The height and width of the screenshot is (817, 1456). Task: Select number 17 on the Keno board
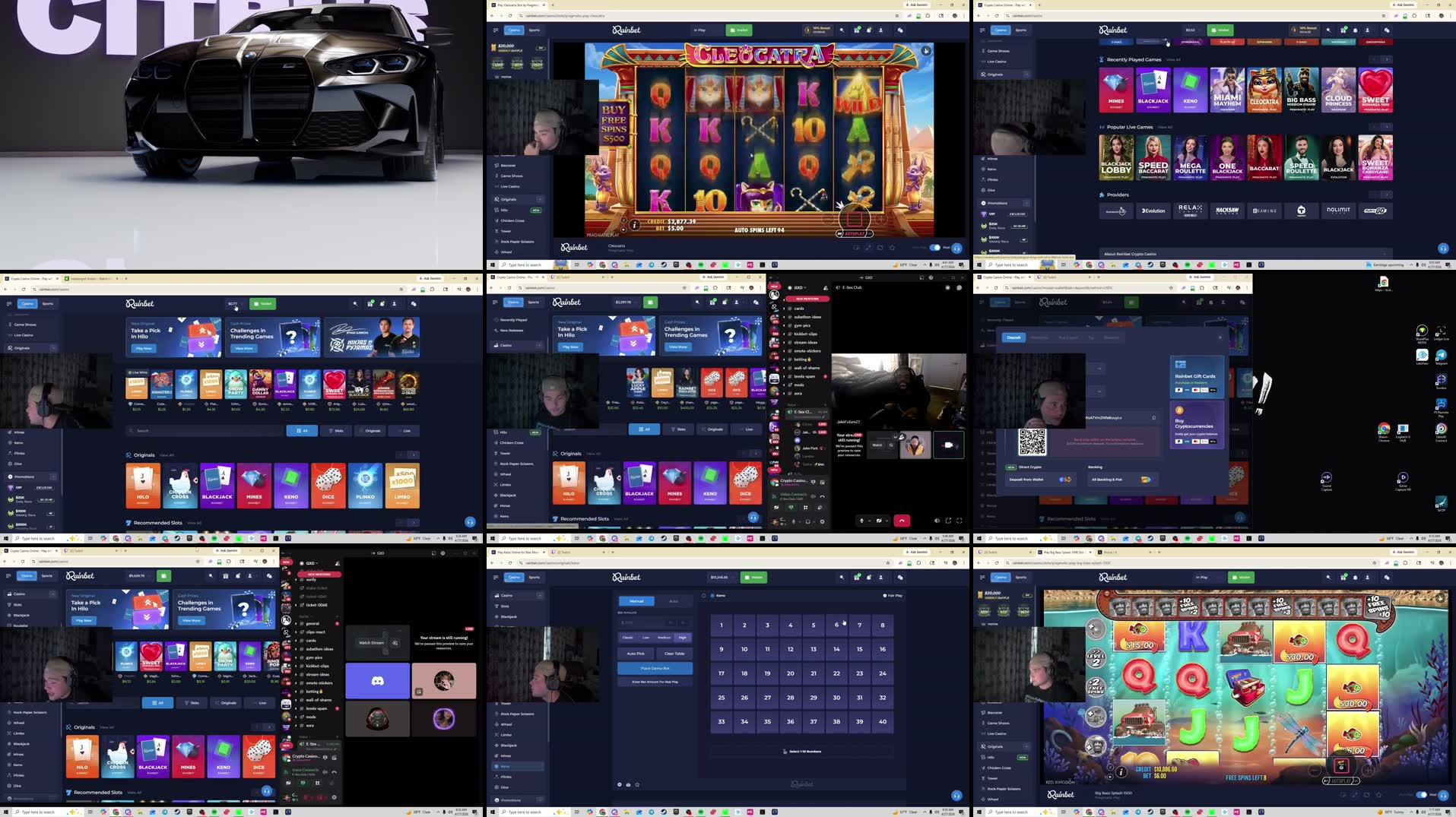722,673
